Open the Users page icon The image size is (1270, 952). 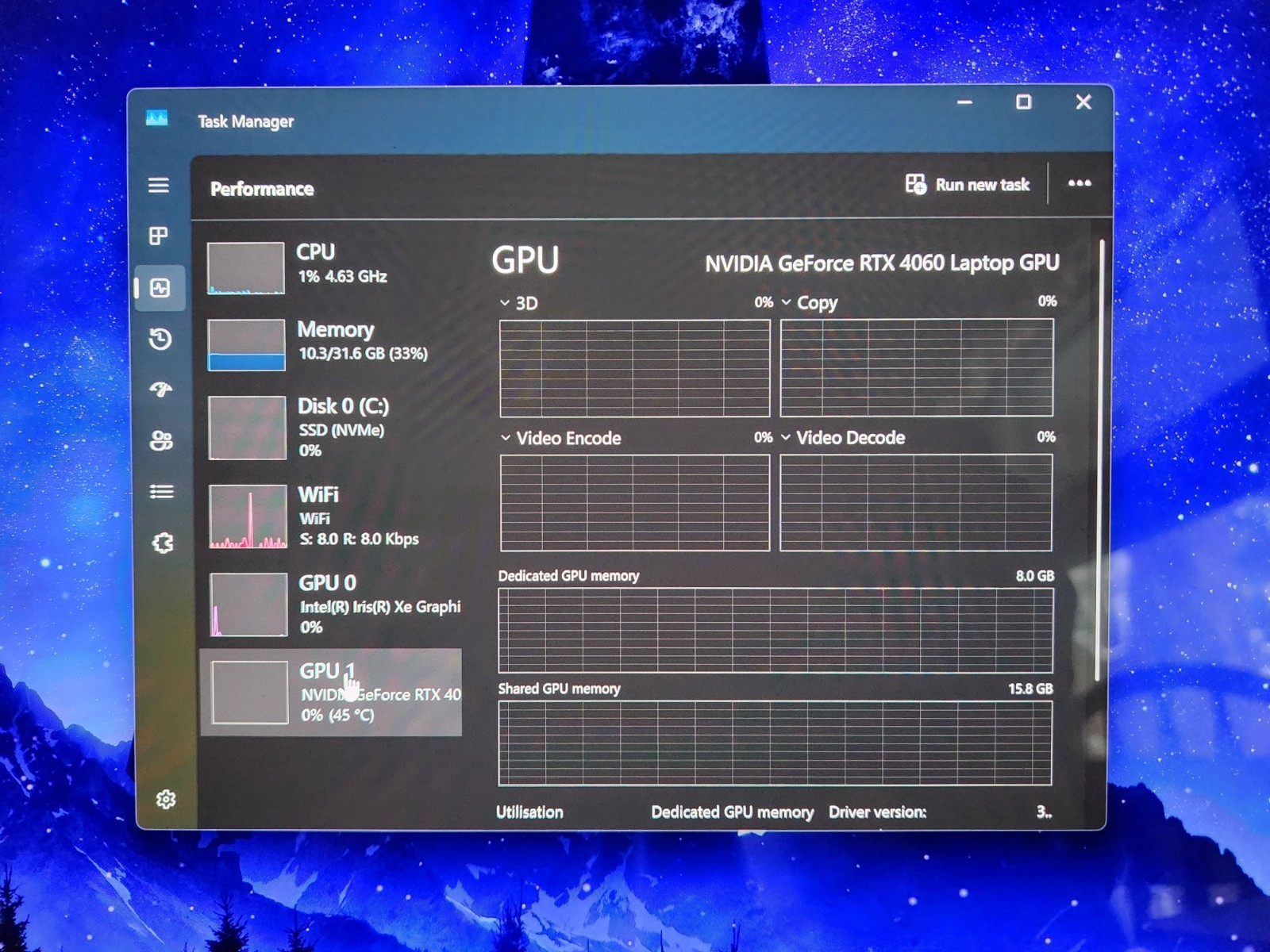tap(161, 440)
